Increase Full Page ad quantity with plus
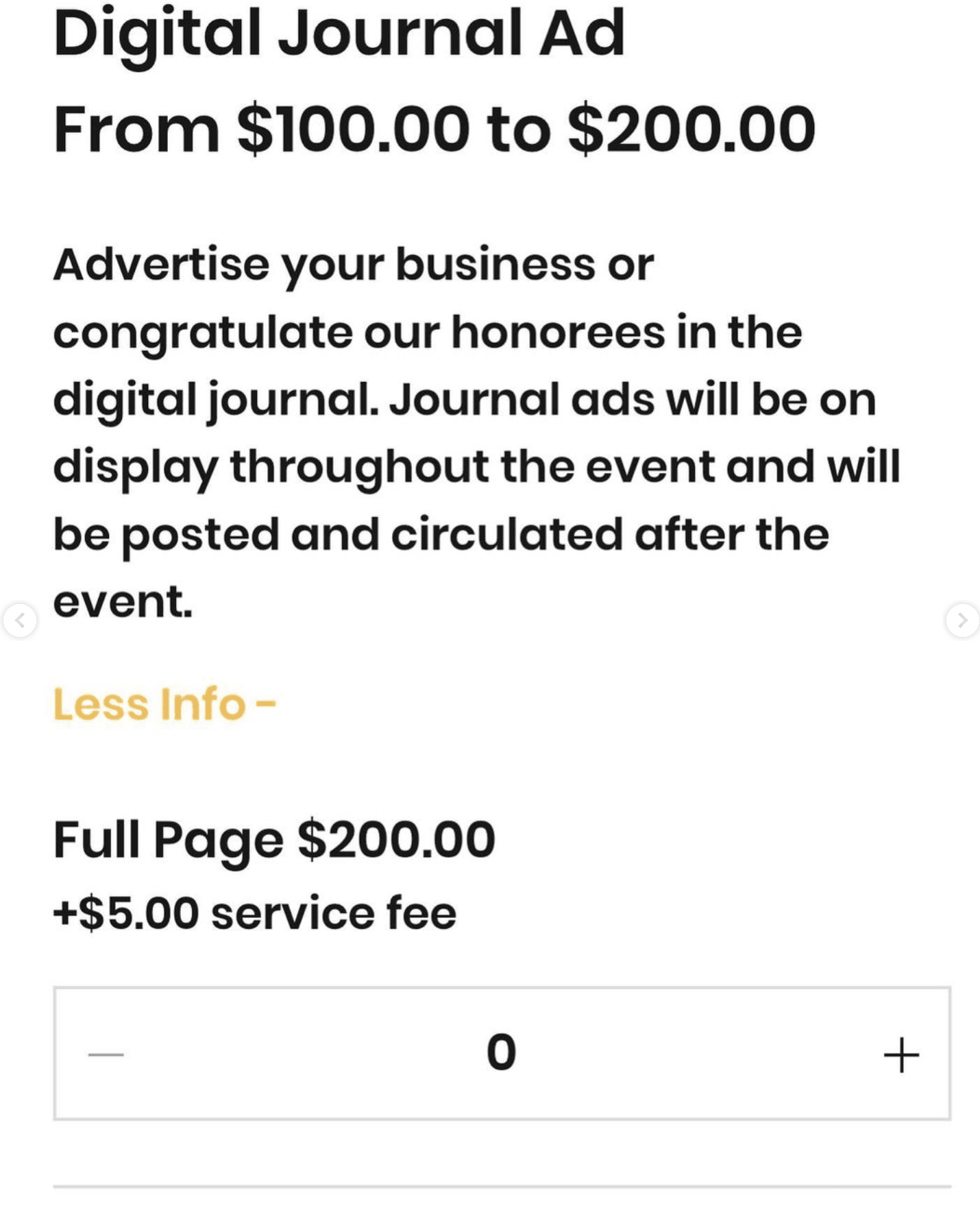This screenshot has height=1219, width=980. (901, 1054)
